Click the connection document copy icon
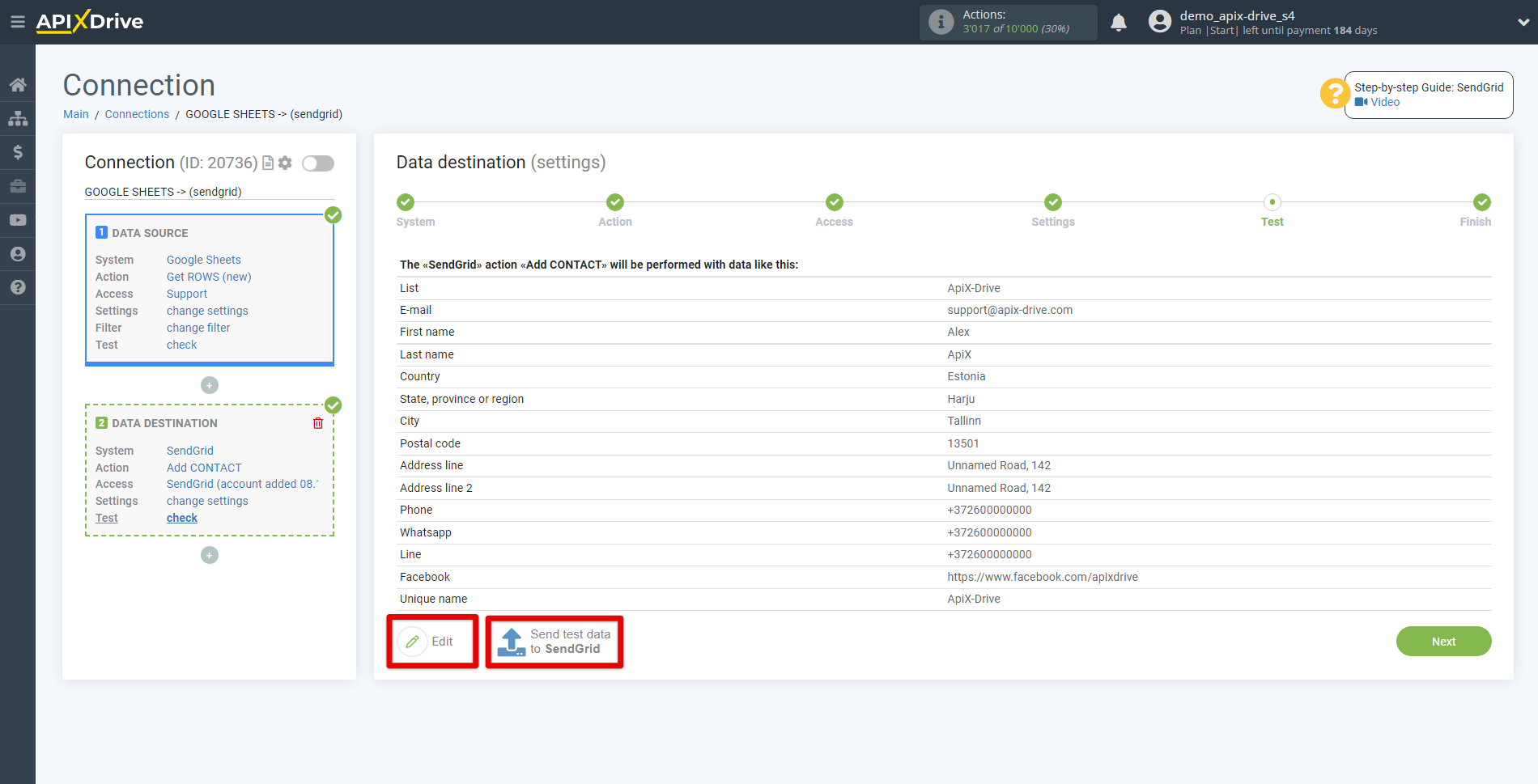The image size is (1538, 784). pos(268,163)
